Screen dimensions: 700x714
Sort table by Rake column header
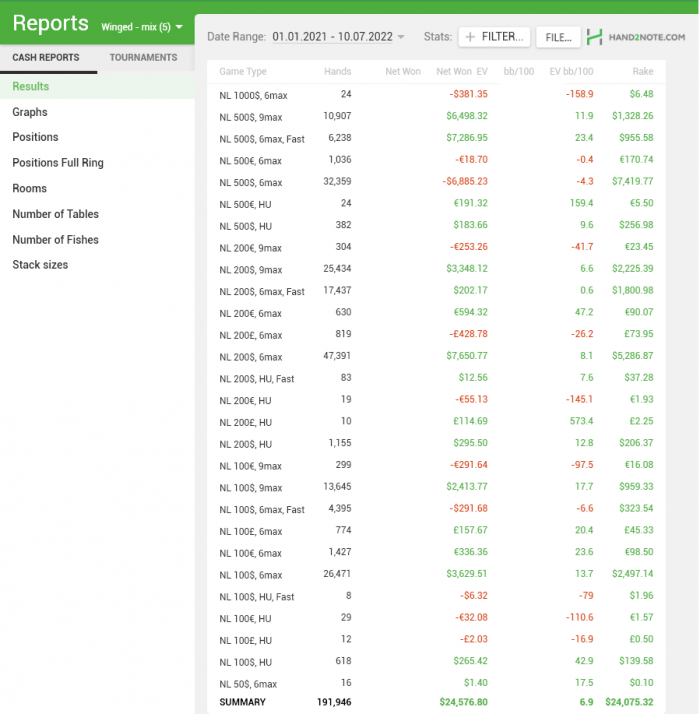[x=642, y=72]
